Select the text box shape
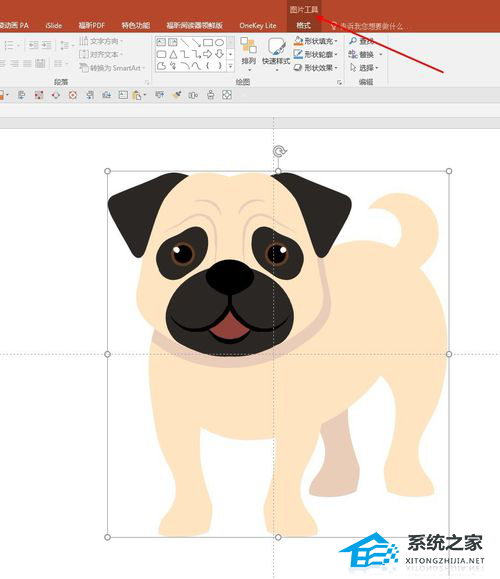This screenshot has height=579, width=500. click(x=161, y=42)
